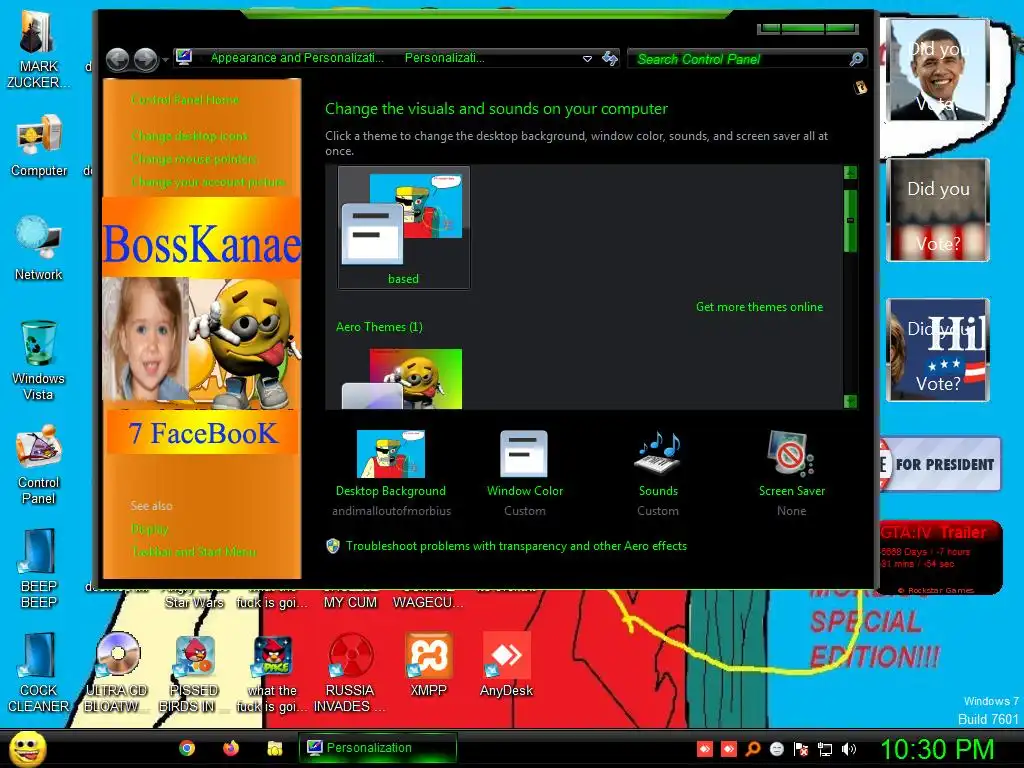Screen dimensions: 1024x768
Task: Open Change desktop icons link
Action: coord(189,136)
